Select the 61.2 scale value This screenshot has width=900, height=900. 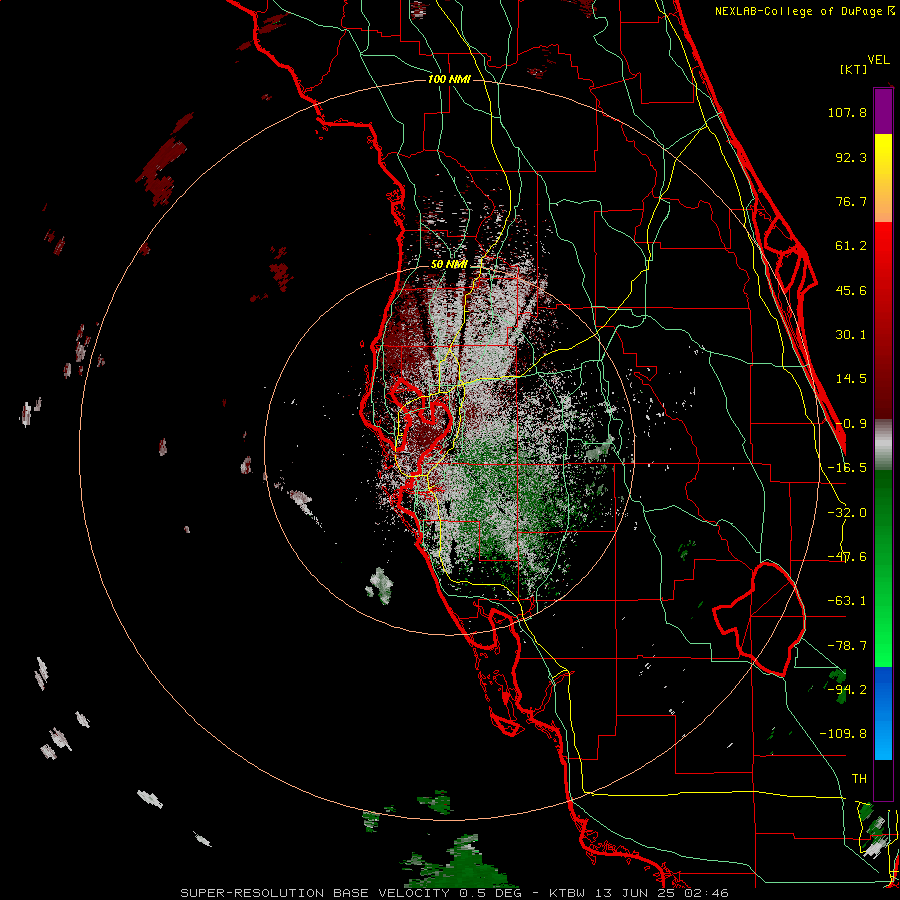pyautogui.click(x=851, y=246)
